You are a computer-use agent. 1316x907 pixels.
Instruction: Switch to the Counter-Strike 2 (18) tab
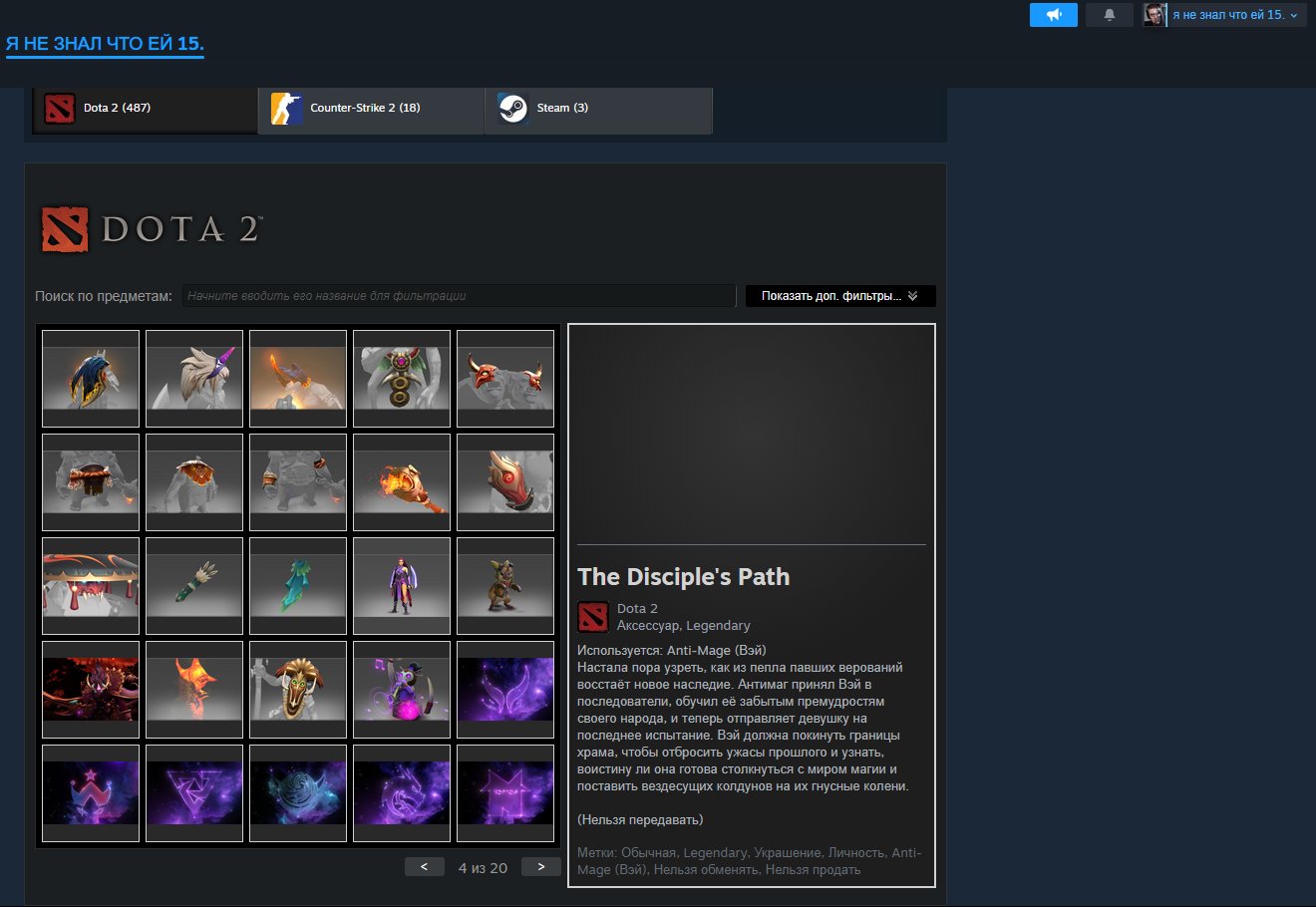pos(372,109)
